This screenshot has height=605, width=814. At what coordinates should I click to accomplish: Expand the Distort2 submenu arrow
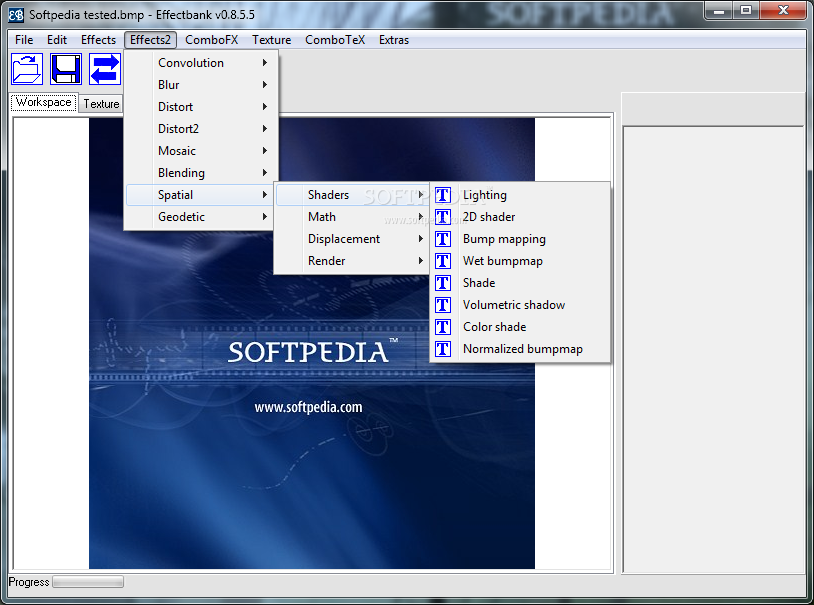265,129
